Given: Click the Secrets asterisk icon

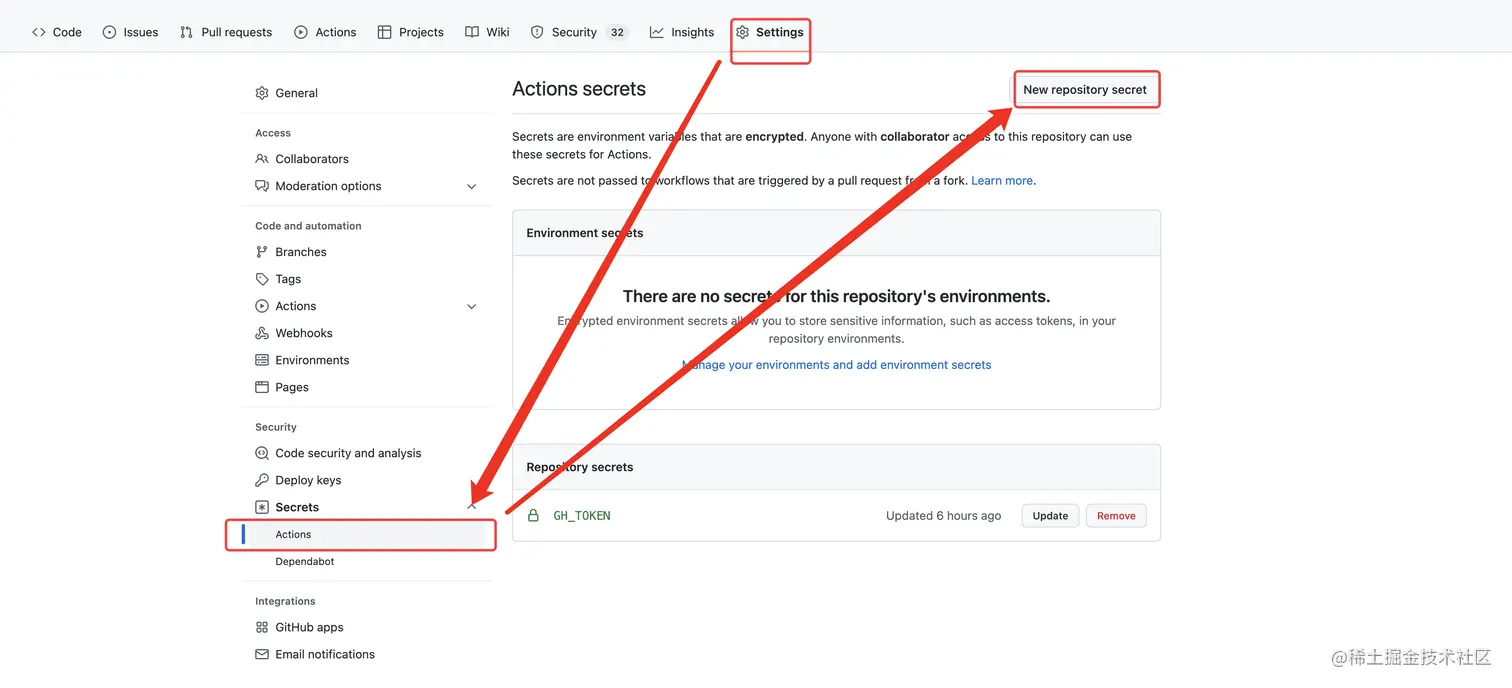Looking at the screenshot, I should (x=262, y=507).
